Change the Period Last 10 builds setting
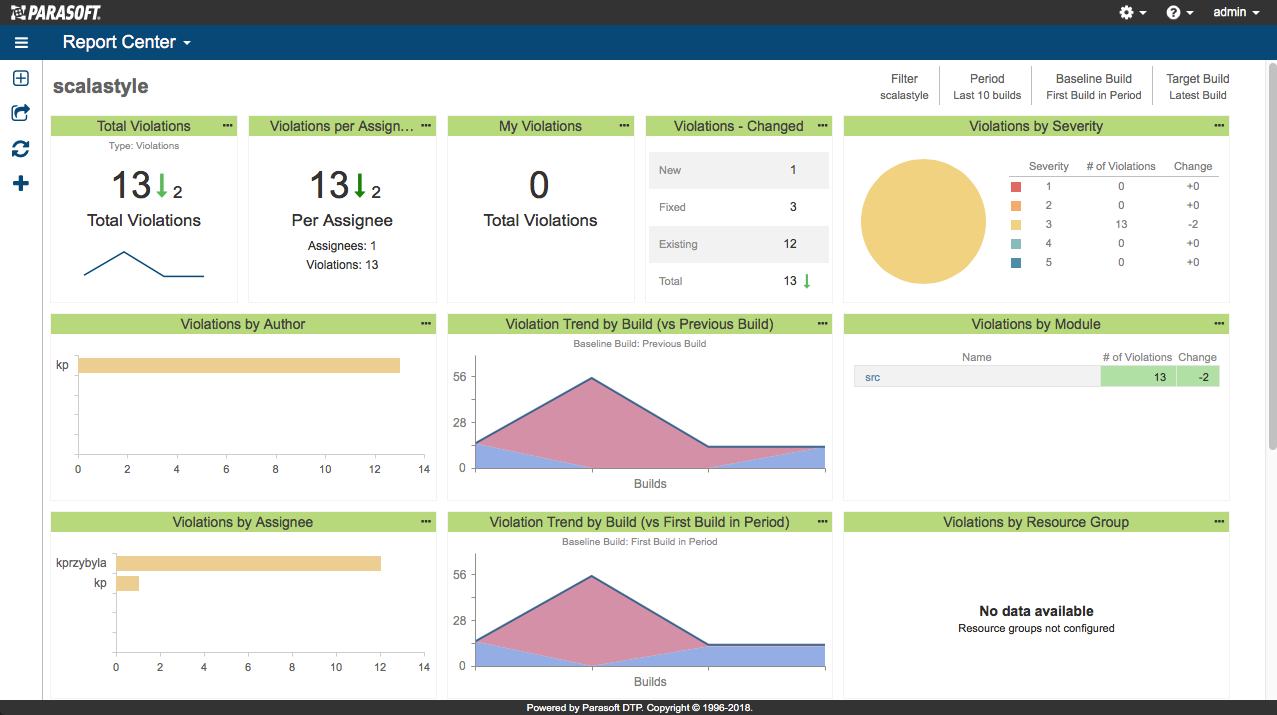The image size is (1277, 715). point(987,87)
